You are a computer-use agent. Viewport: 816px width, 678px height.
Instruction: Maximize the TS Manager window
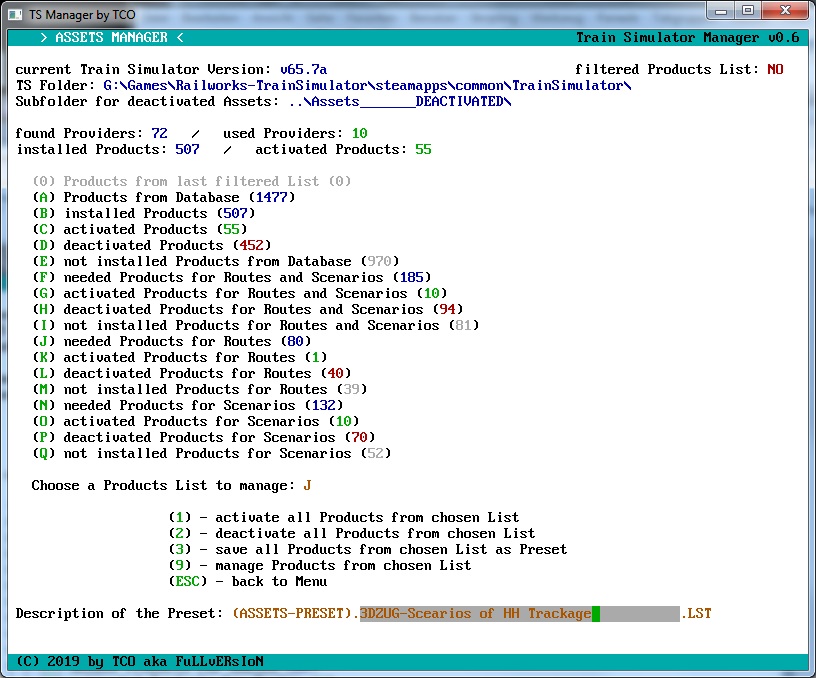click(x=748, y=11)
